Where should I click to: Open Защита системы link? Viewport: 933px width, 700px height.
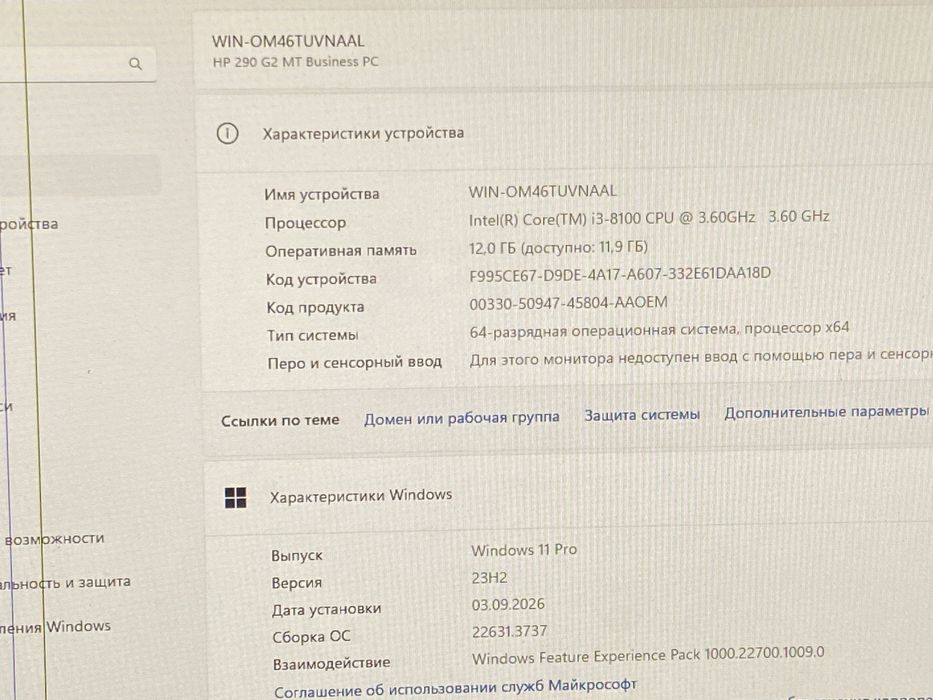pyautogui.click(x=642, y=415)
